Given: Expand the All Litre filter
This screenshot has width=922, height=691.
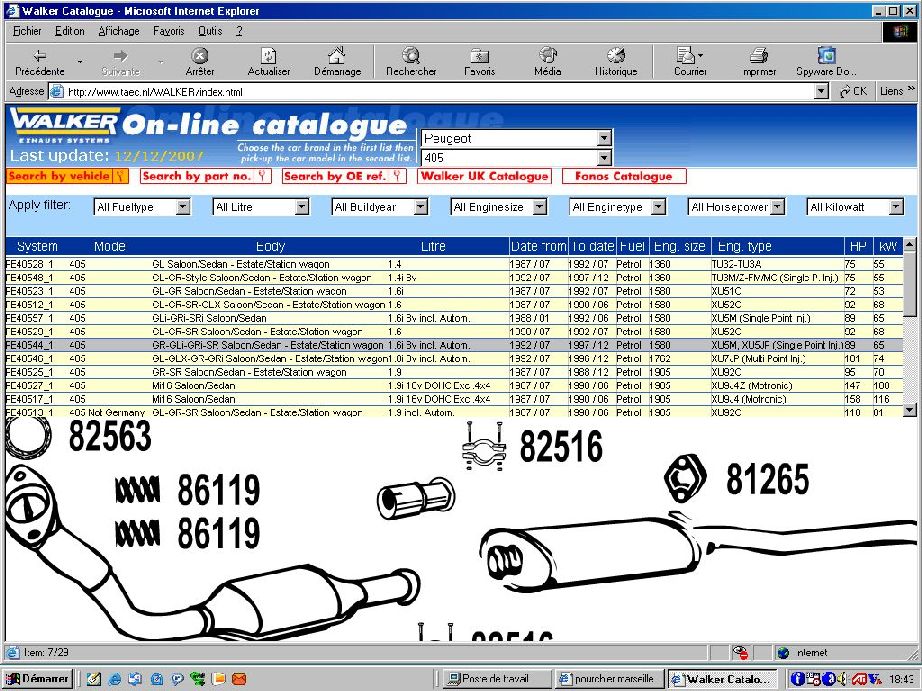Looking at the screenshot, I should click(x=260, y=207).
